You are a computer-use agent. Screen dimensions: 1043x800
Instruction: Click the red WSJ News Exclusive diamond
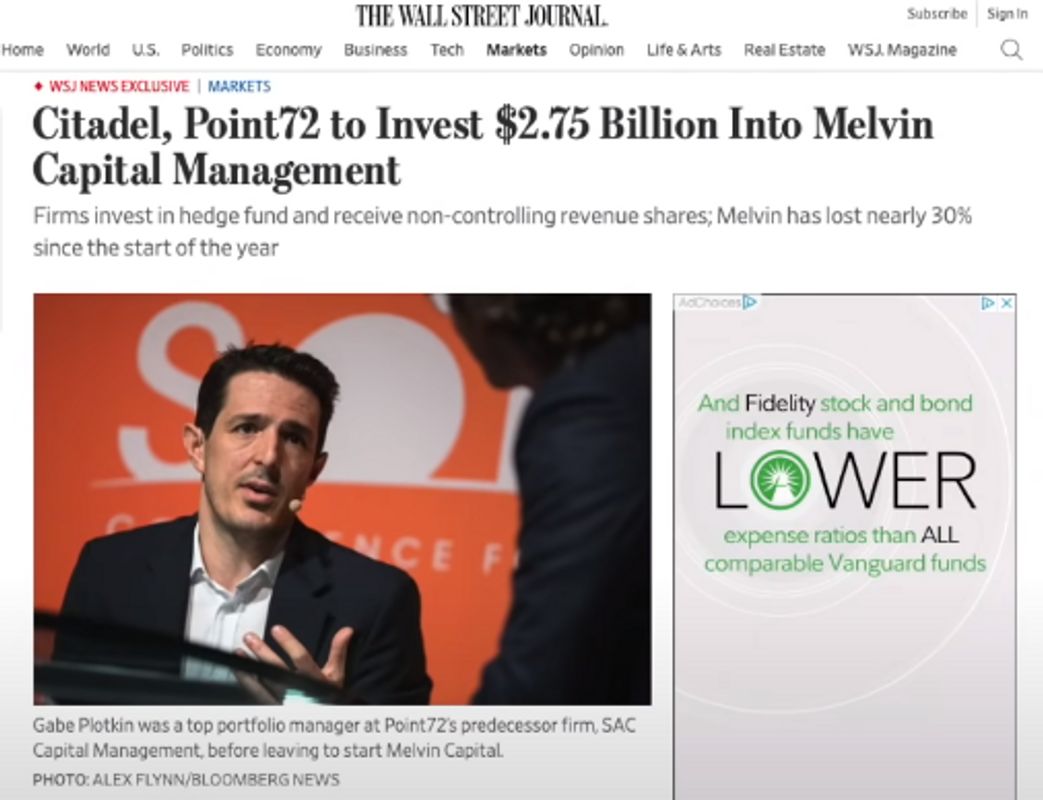point(39,86)
